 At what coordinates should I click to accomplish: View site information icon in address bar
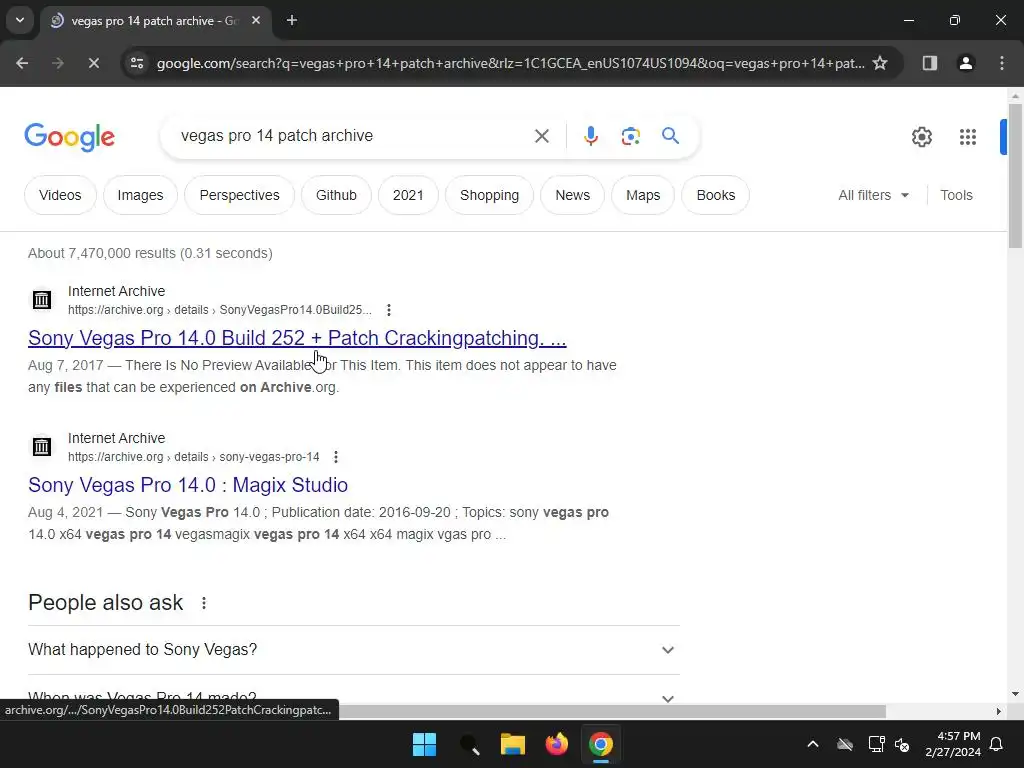pyautogui.click(x=137, y=63)
